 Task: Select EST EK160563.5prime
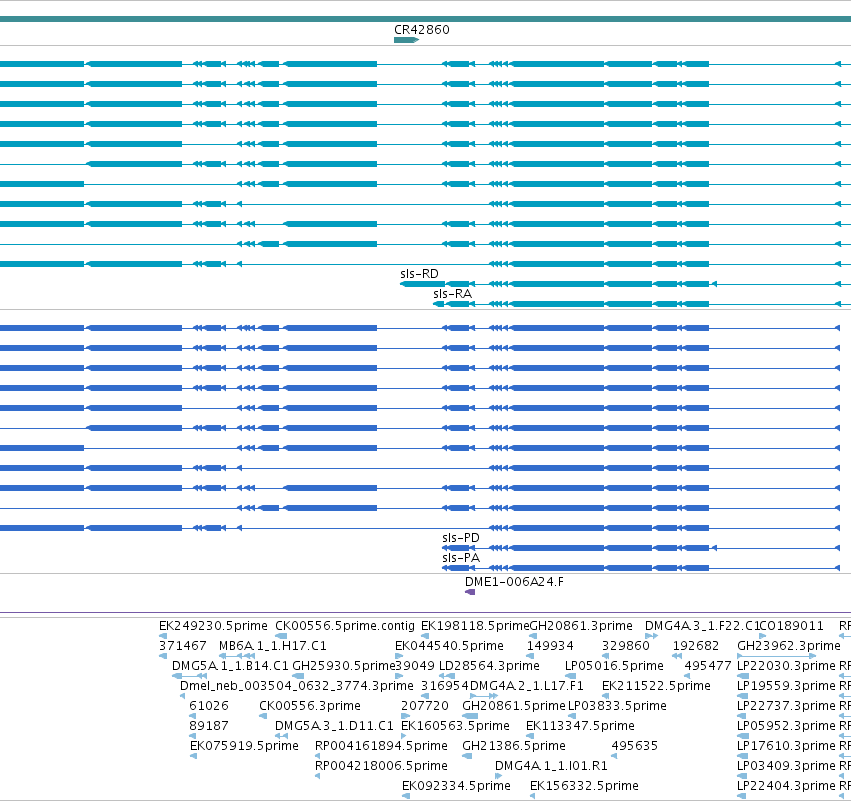point(455,726)
